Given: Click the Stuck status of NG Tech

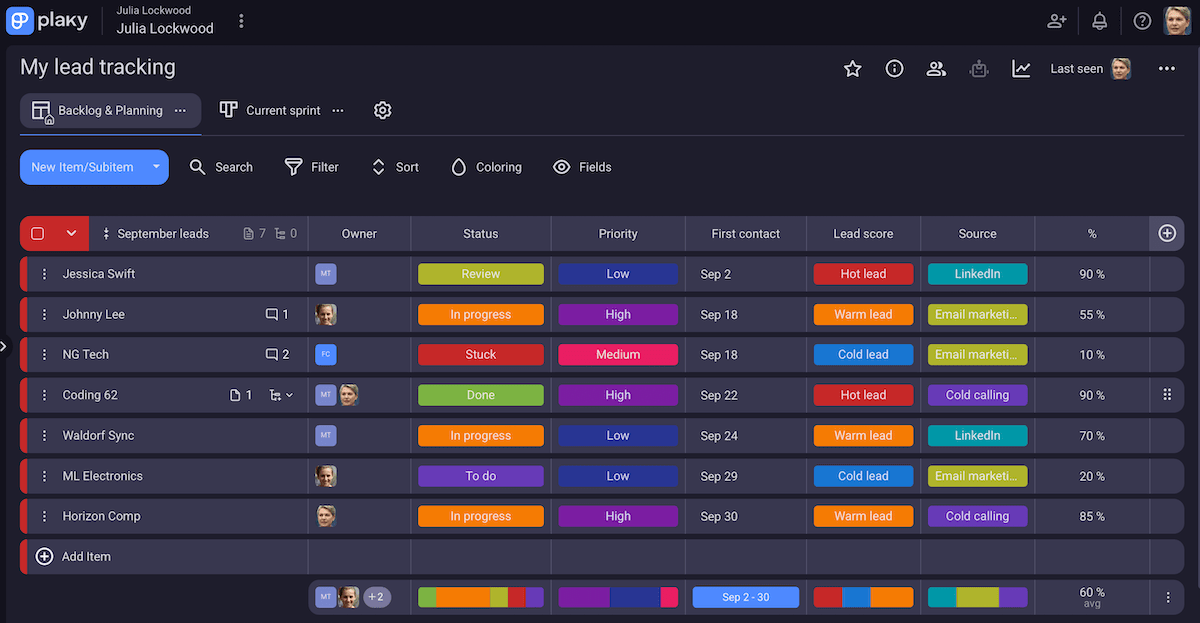Looking at the screenshot, I should click(x=480, y=354).
